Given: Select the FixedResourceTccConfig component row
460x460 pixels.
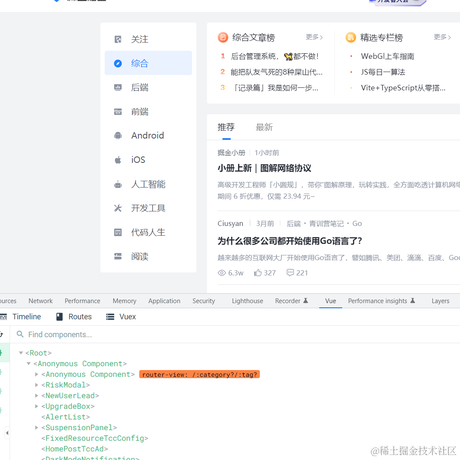Looking at the screenshot, I should pyautogui.click(x=95, y=438).
